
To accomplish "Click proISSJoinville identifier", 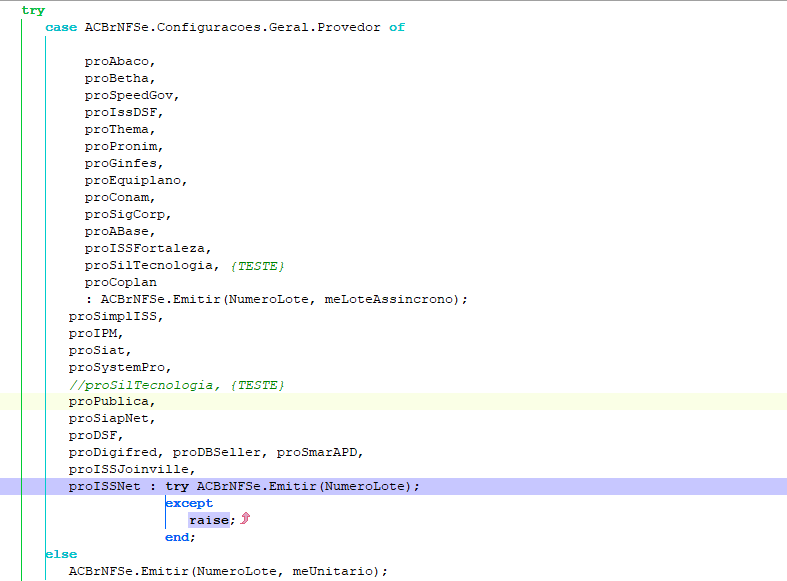I will pos(129,470).
